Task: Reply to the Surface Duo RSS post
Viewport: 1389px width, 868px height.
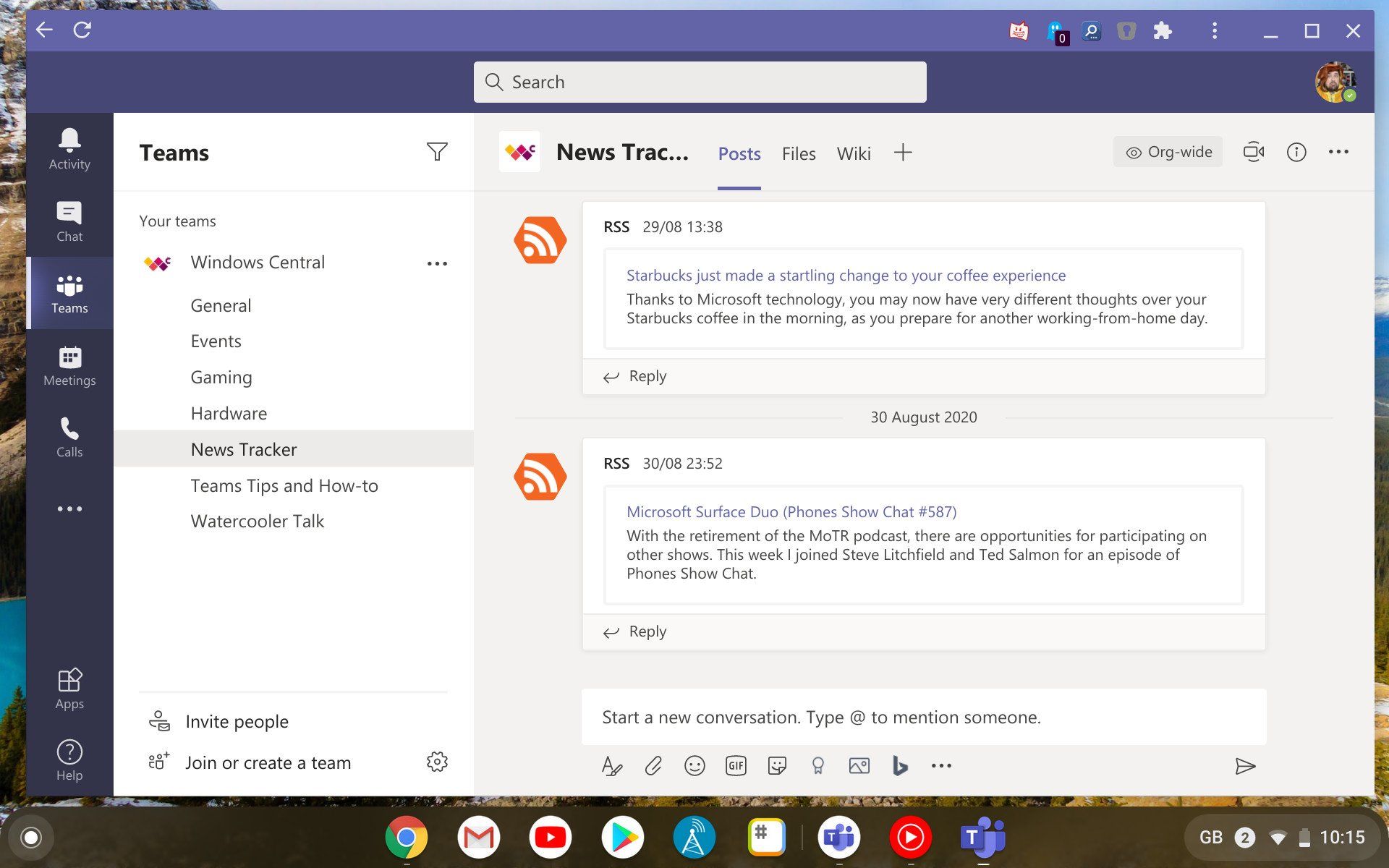Action: point(646,631)
